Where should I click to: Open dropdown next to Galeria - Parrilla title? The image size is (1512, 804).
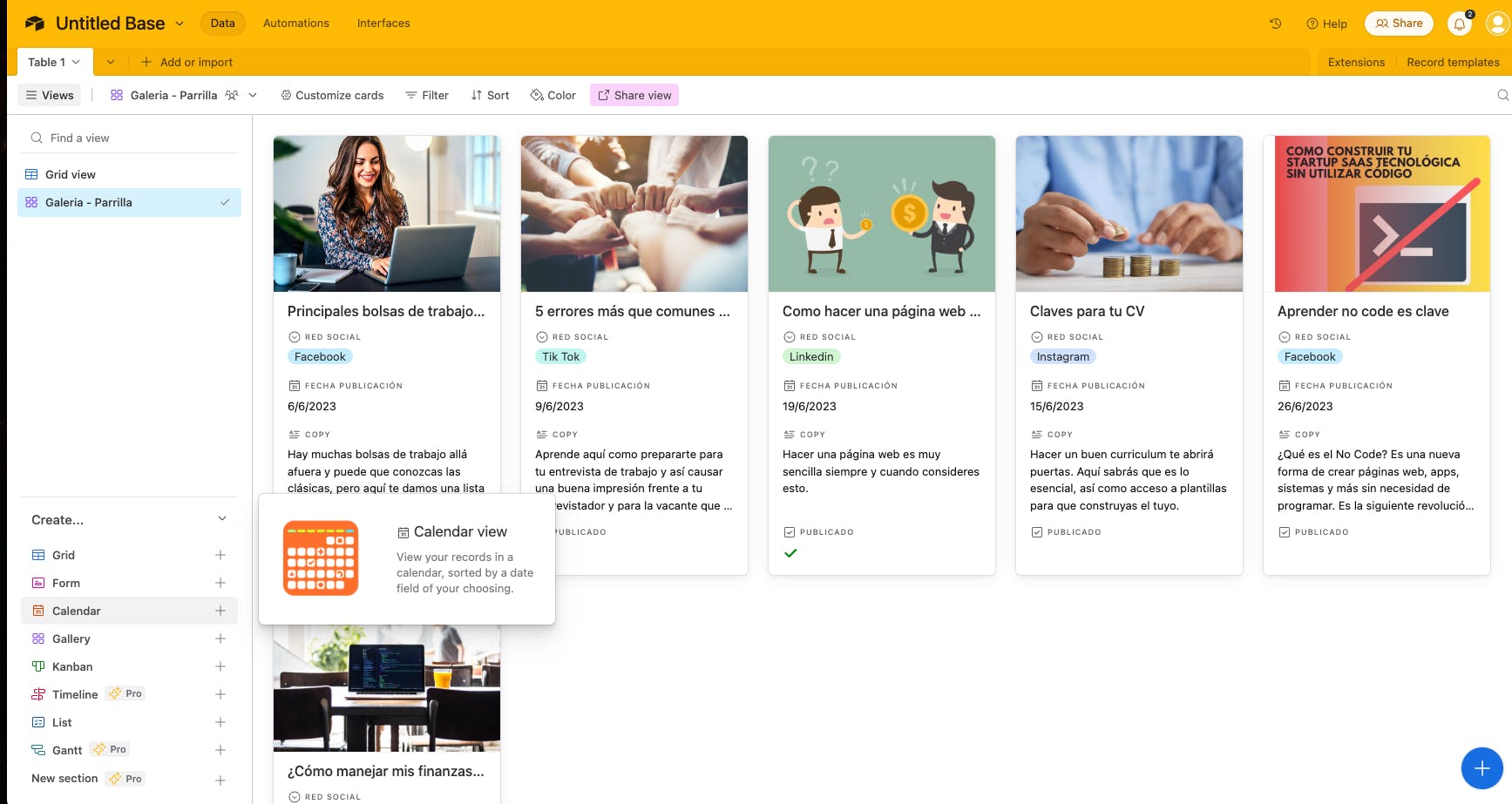(253, 95)
